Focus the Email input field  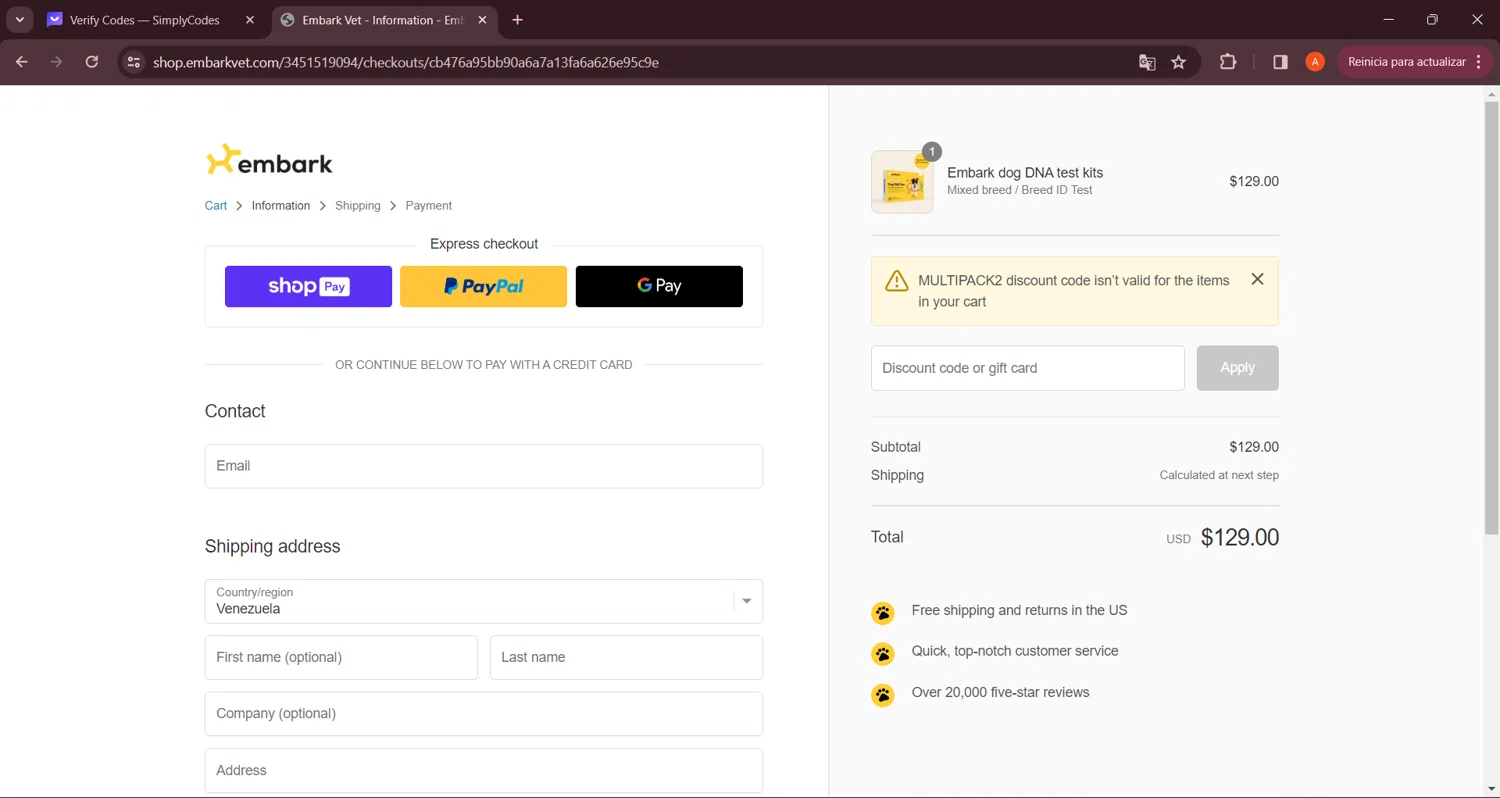click(x=484, y=466)
